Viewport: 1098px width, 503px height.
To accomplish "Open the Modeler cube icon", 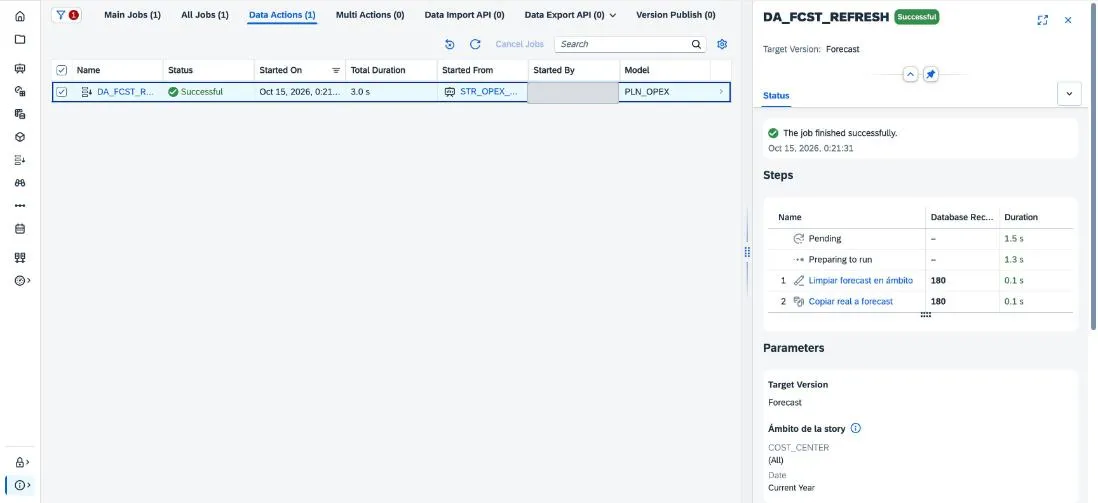I will pos(20,137).
